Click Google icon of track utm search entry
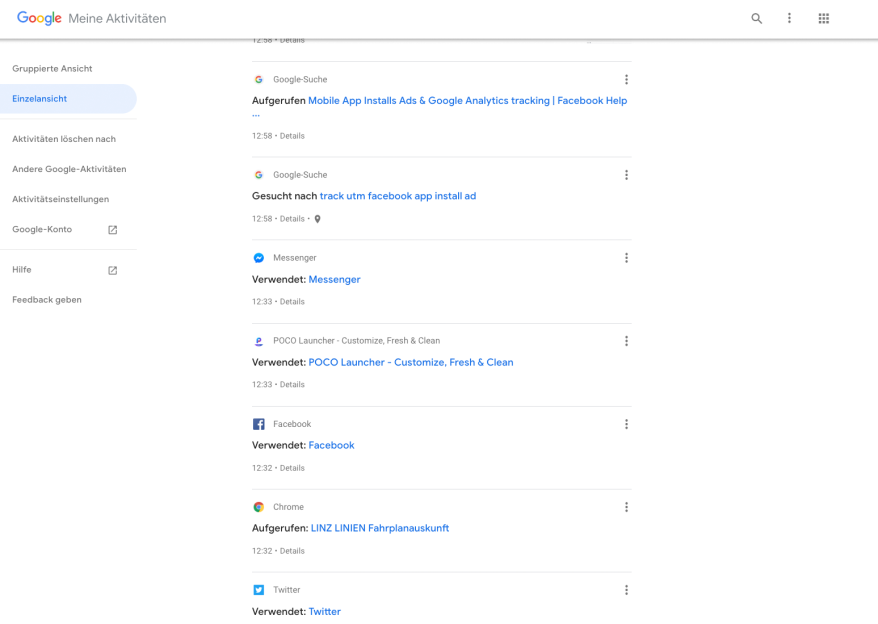The image size is (878, 624). (x=259, y=175)
